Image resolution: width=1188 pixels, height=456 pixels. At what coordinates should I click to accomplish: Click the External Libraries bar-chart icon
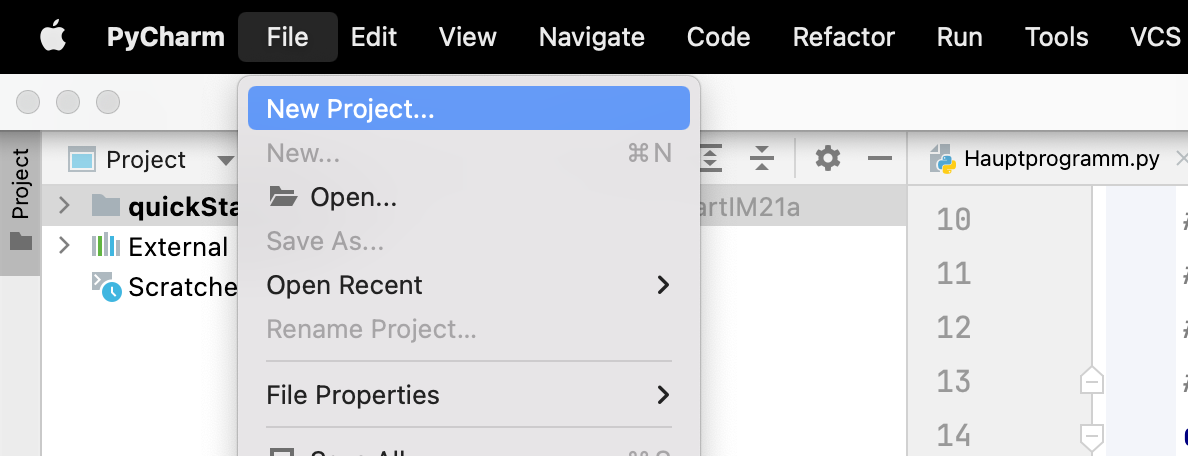pyautogui.click(x=105, y=246)
